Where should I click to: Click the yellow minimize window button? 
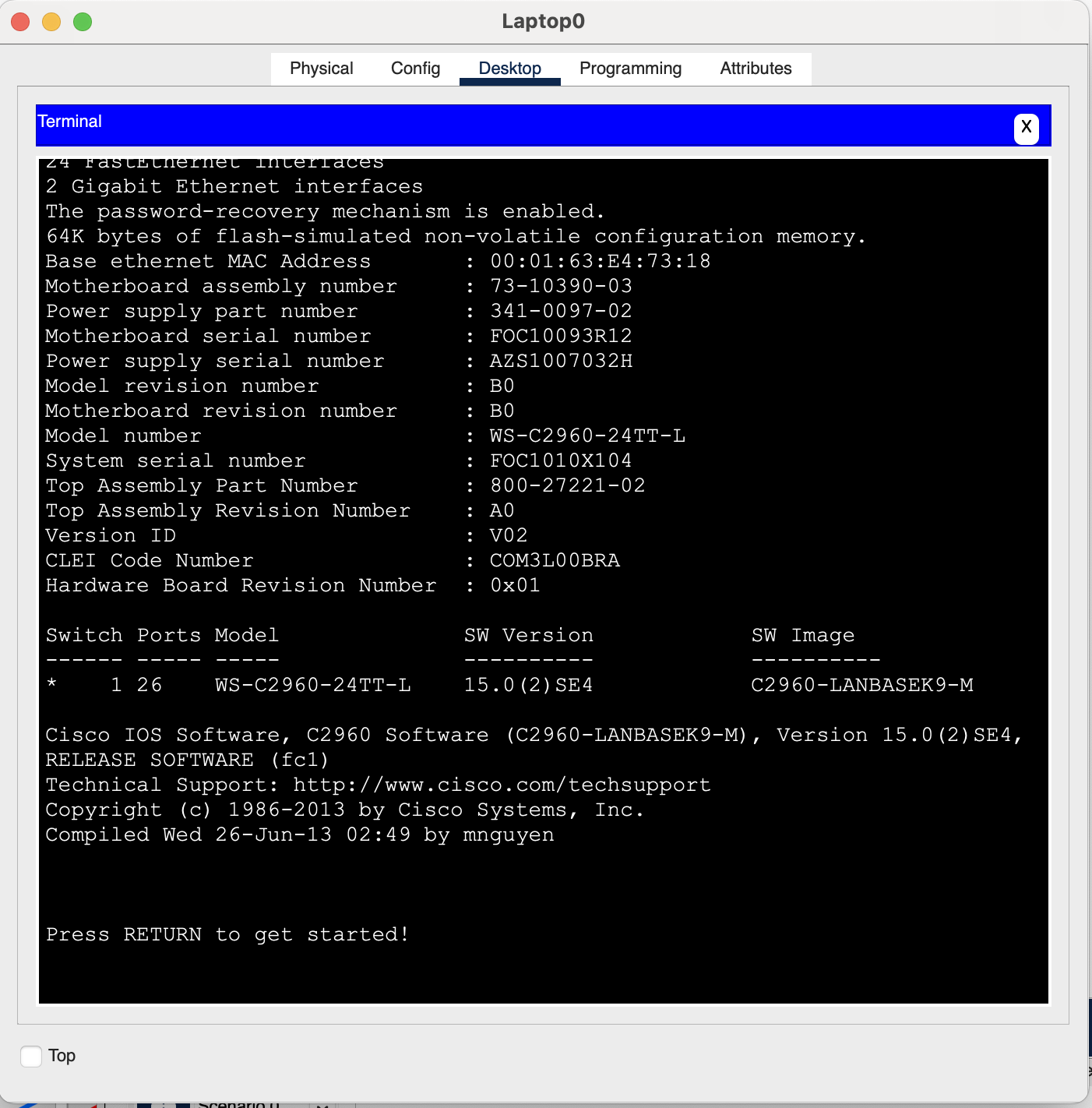pos(51,22)
